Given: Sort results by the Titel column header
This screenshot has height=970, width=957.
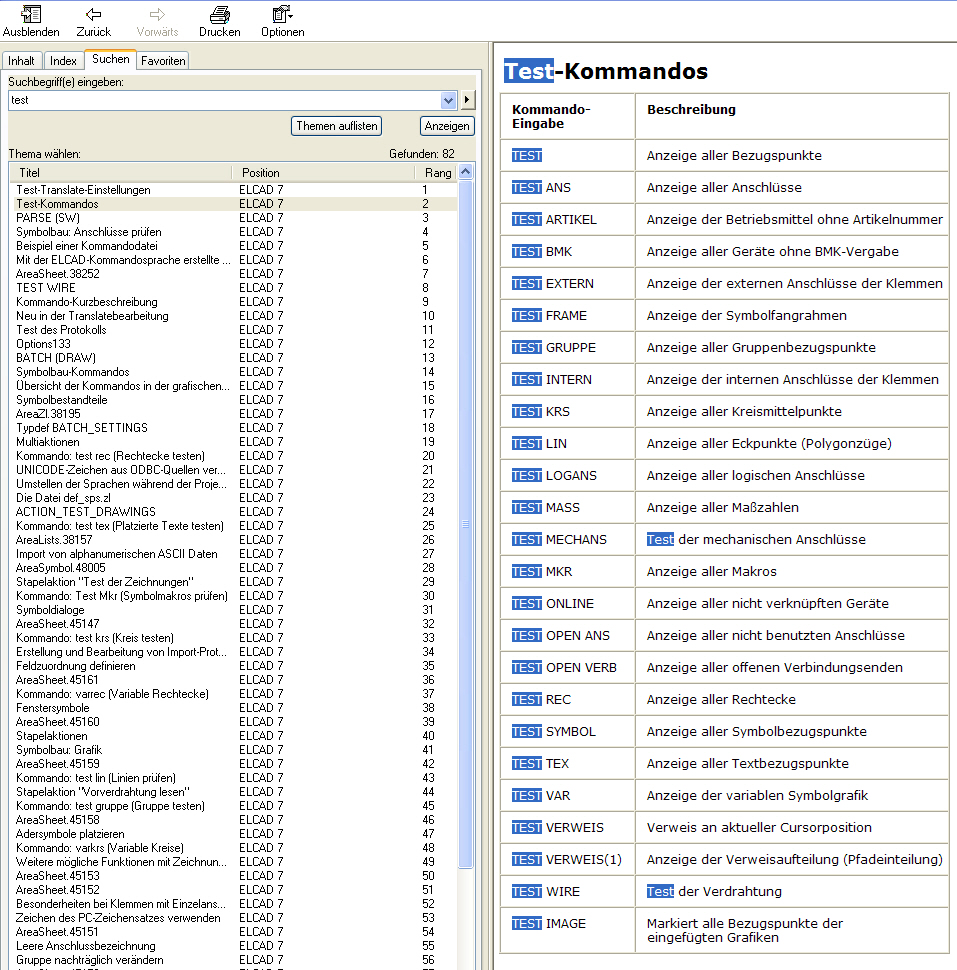Looking at the screenshot, I should [121, 173].
